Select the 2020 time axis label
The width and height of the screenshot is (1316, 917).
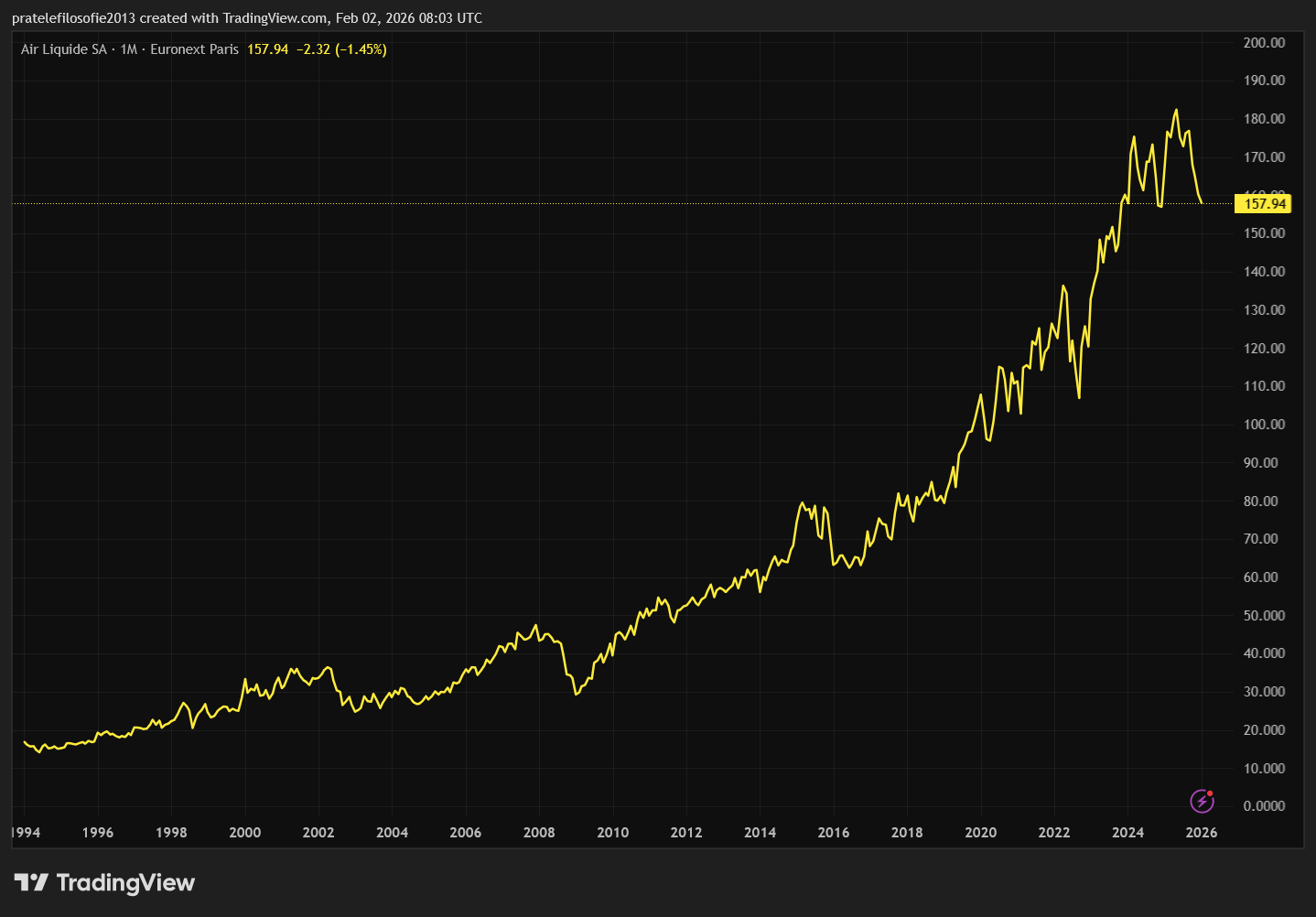pos(981,833)
